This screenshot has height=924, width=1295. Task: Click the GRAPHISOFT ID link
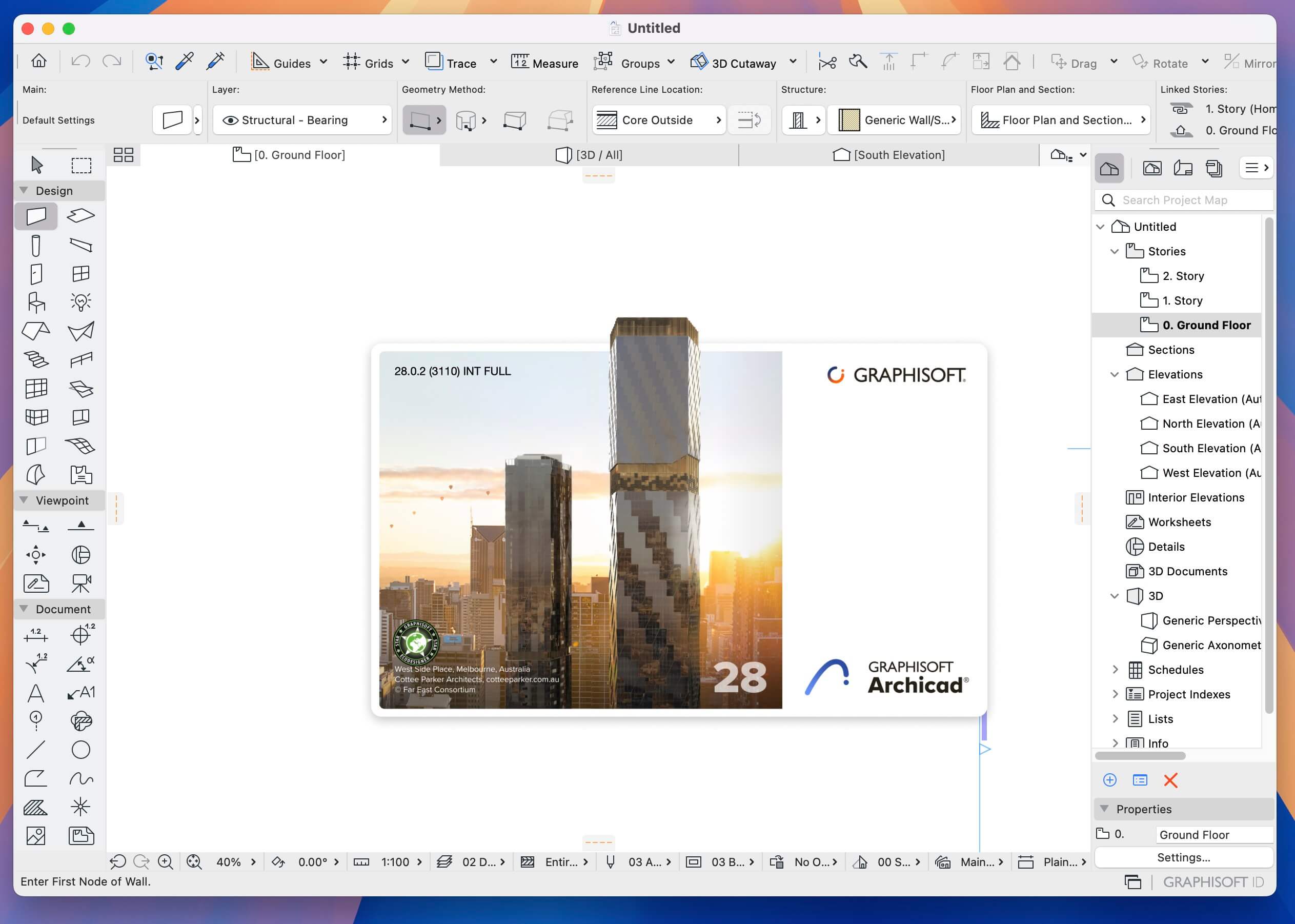(x=1213, y=882)
